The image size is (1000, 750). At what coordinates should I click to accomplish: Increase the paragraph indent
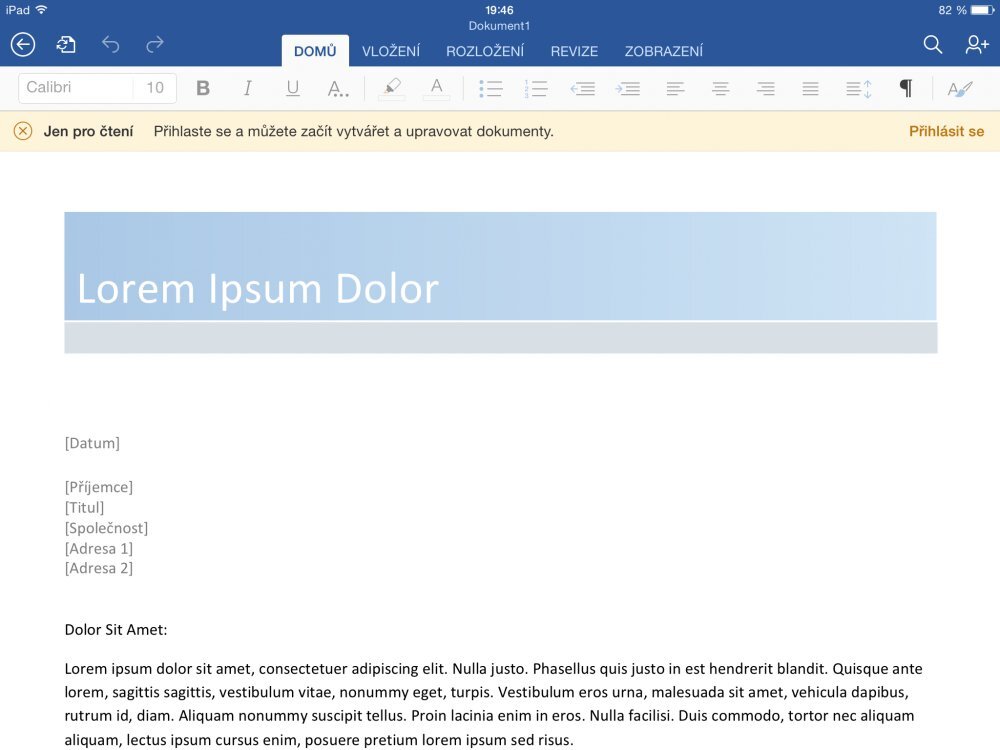(629, 88)
